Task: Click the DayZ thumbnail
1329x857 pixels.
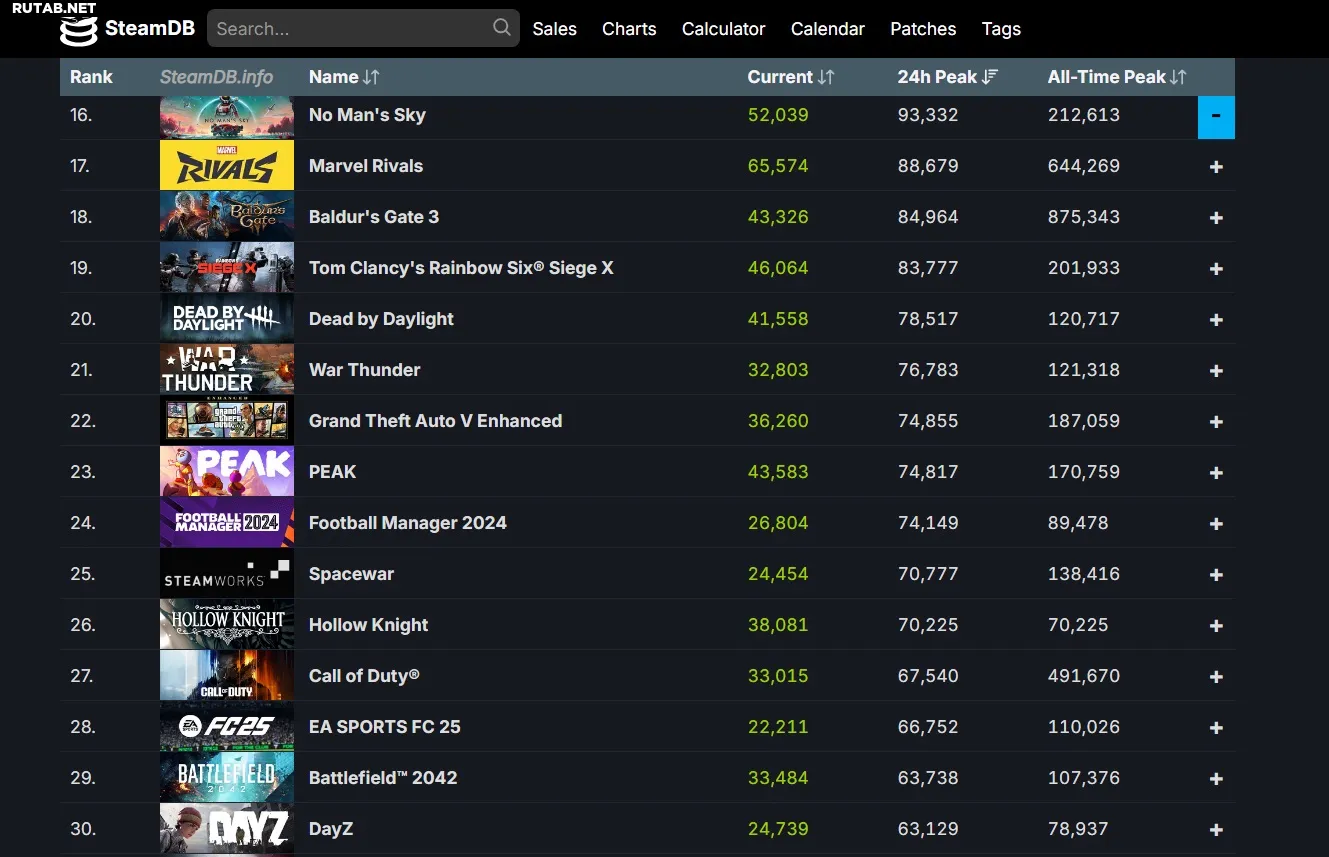Action: tap(227, 828)
